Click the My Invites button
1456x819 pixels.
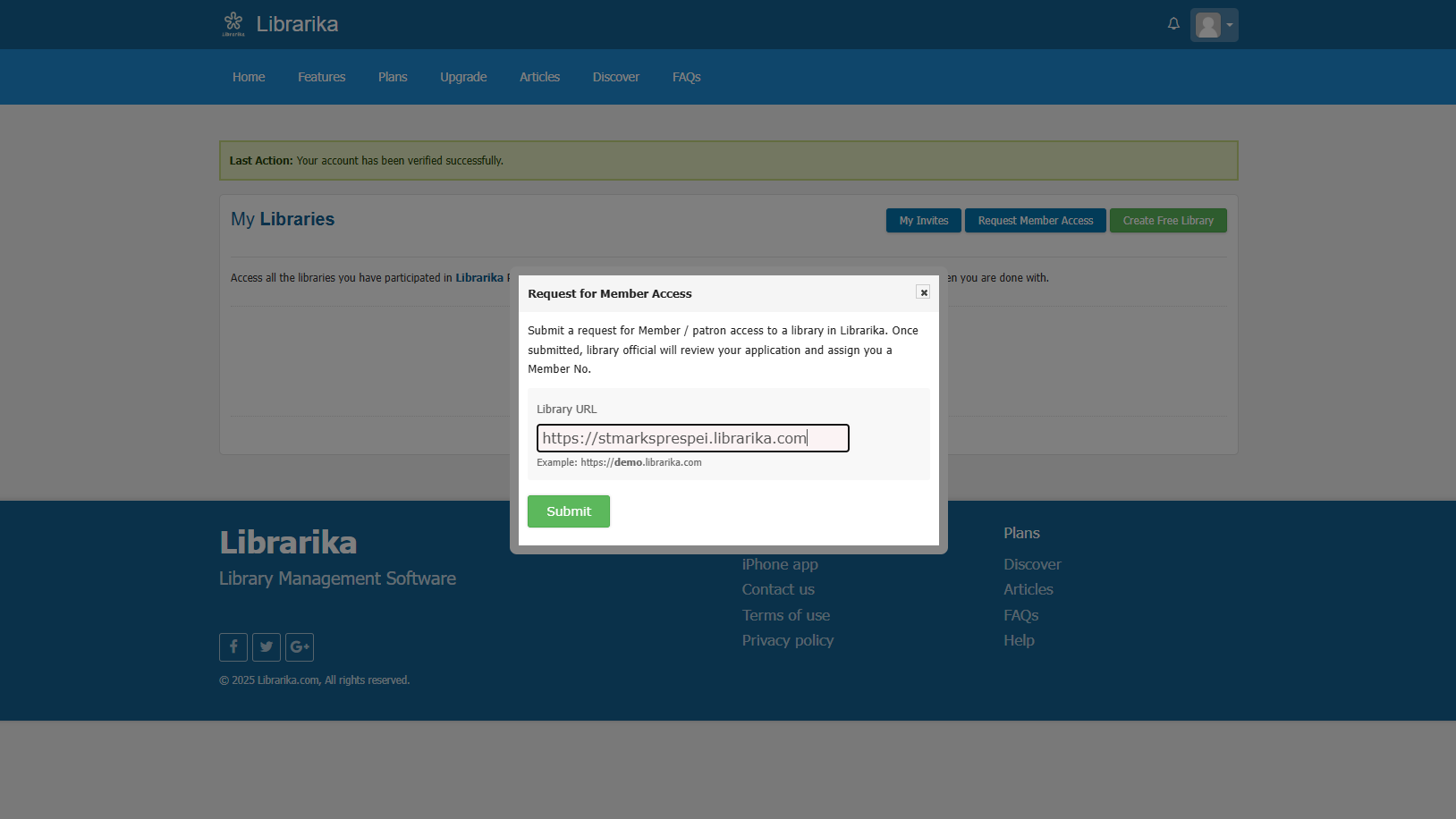coord(923,221)
